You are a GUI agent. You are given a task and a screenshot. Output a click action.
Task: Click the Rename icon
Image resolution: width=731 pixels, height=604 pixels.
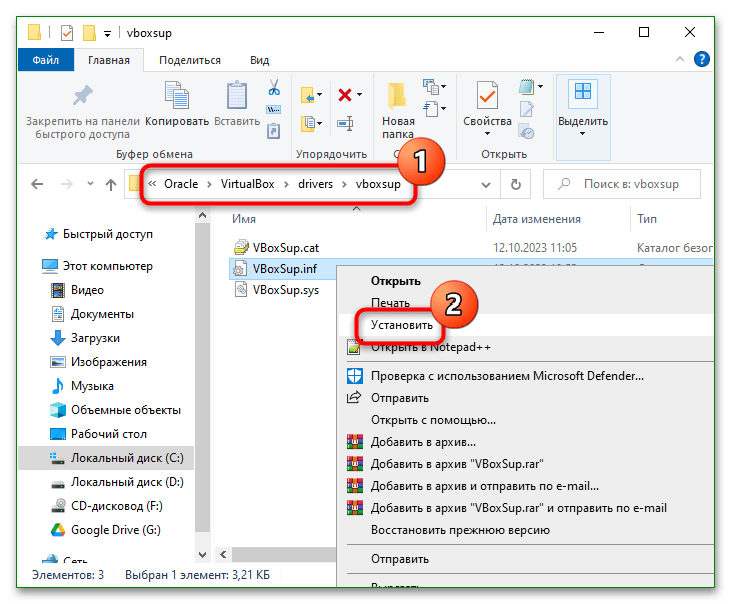345,124
